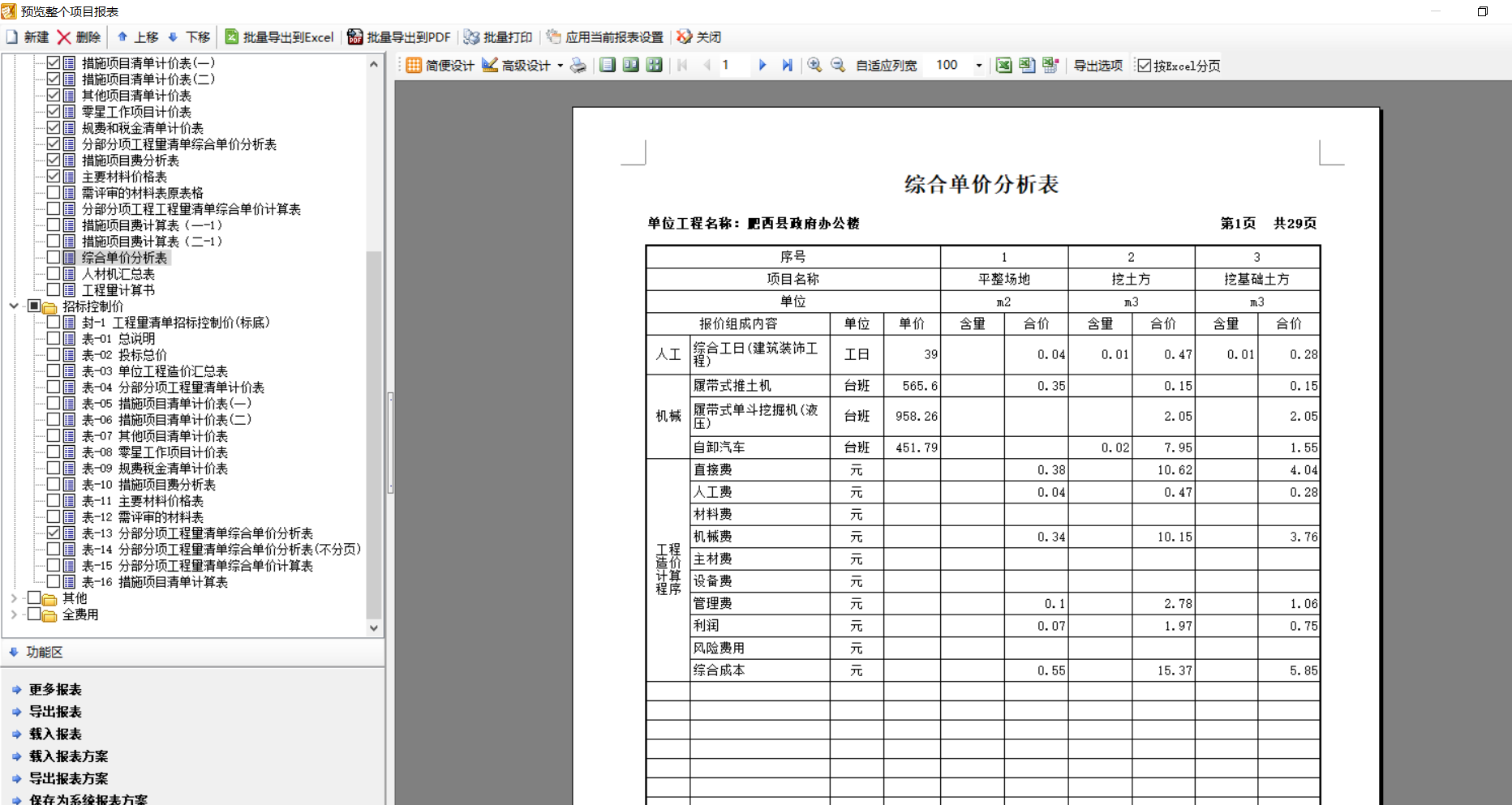
Task: Apply the current report settings (应用当前报表设置)
Action: tap(604, 37)
